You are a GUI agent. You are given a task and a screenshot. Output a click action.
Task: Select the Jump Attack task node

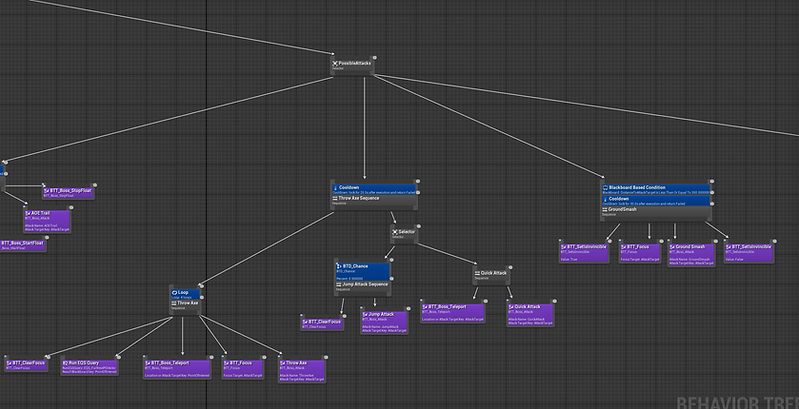(384, 322)
